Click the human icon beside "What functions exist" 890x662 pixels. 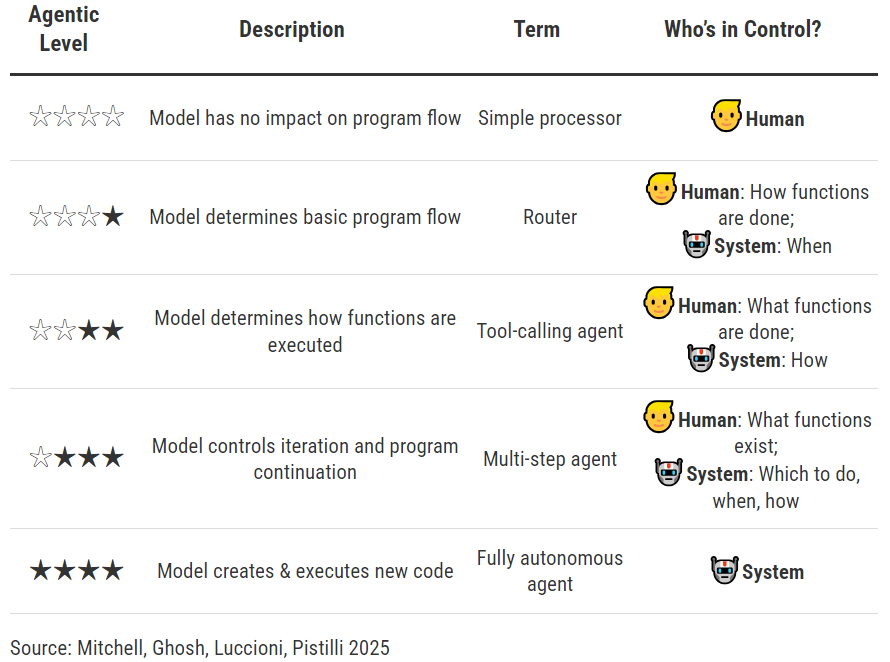pyautogui.click(x=658, y=416)
